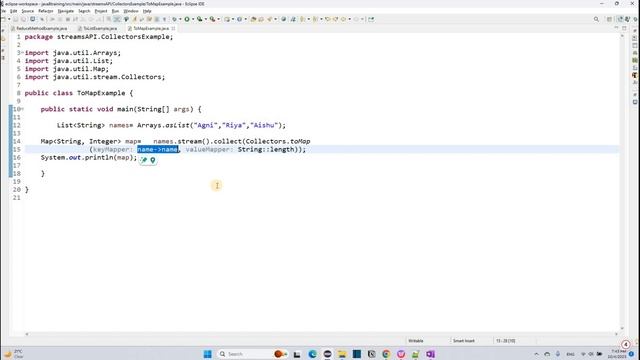640x360 pixels.
Task: Click the Back navigation toolbar arrow
Action: [344, 19]
